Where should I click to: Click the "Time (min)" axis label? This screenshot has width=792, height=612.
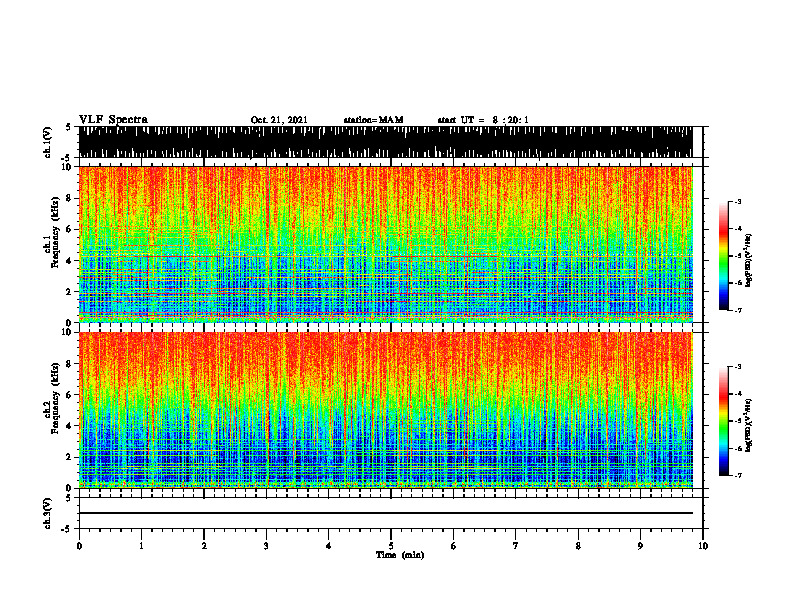(x=400, y=555)
